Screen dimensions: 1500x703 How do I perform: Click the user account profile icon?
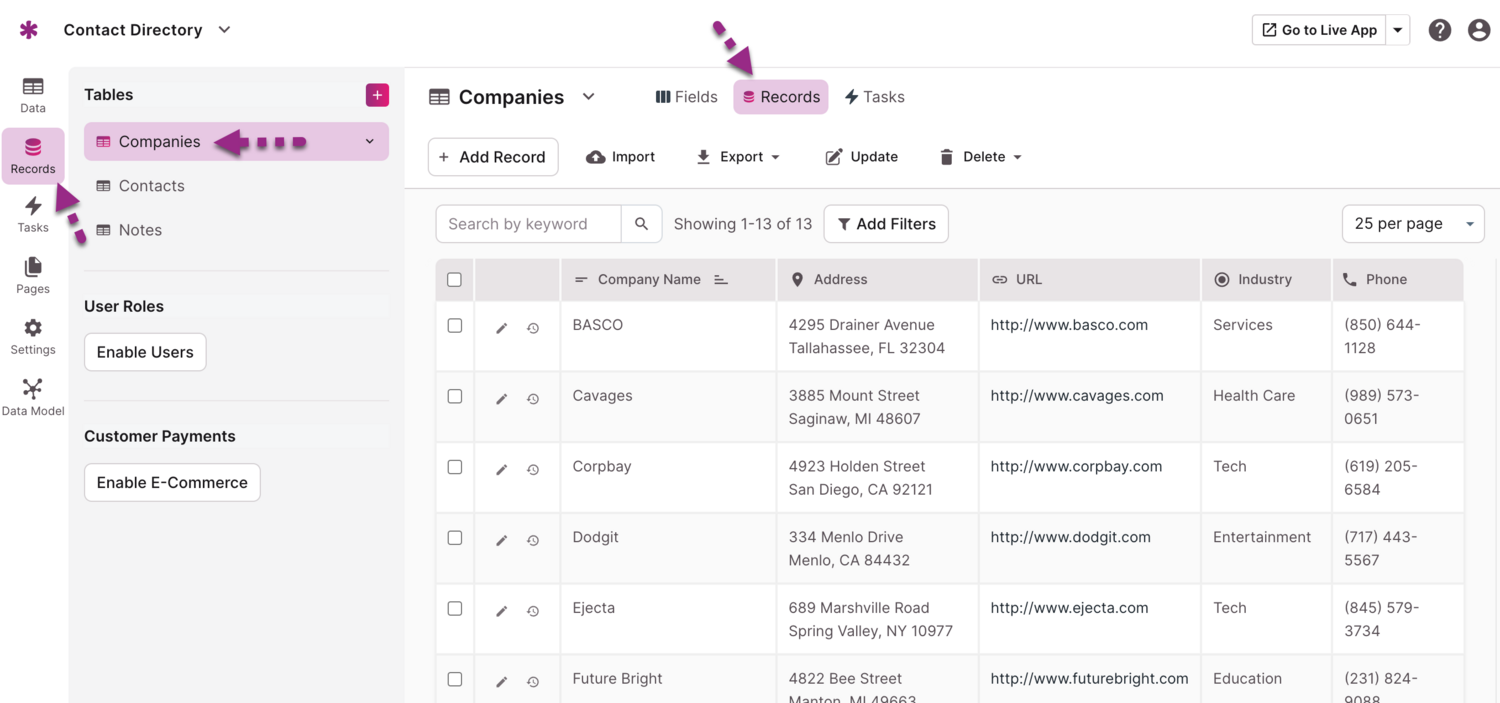point(1479,30)
